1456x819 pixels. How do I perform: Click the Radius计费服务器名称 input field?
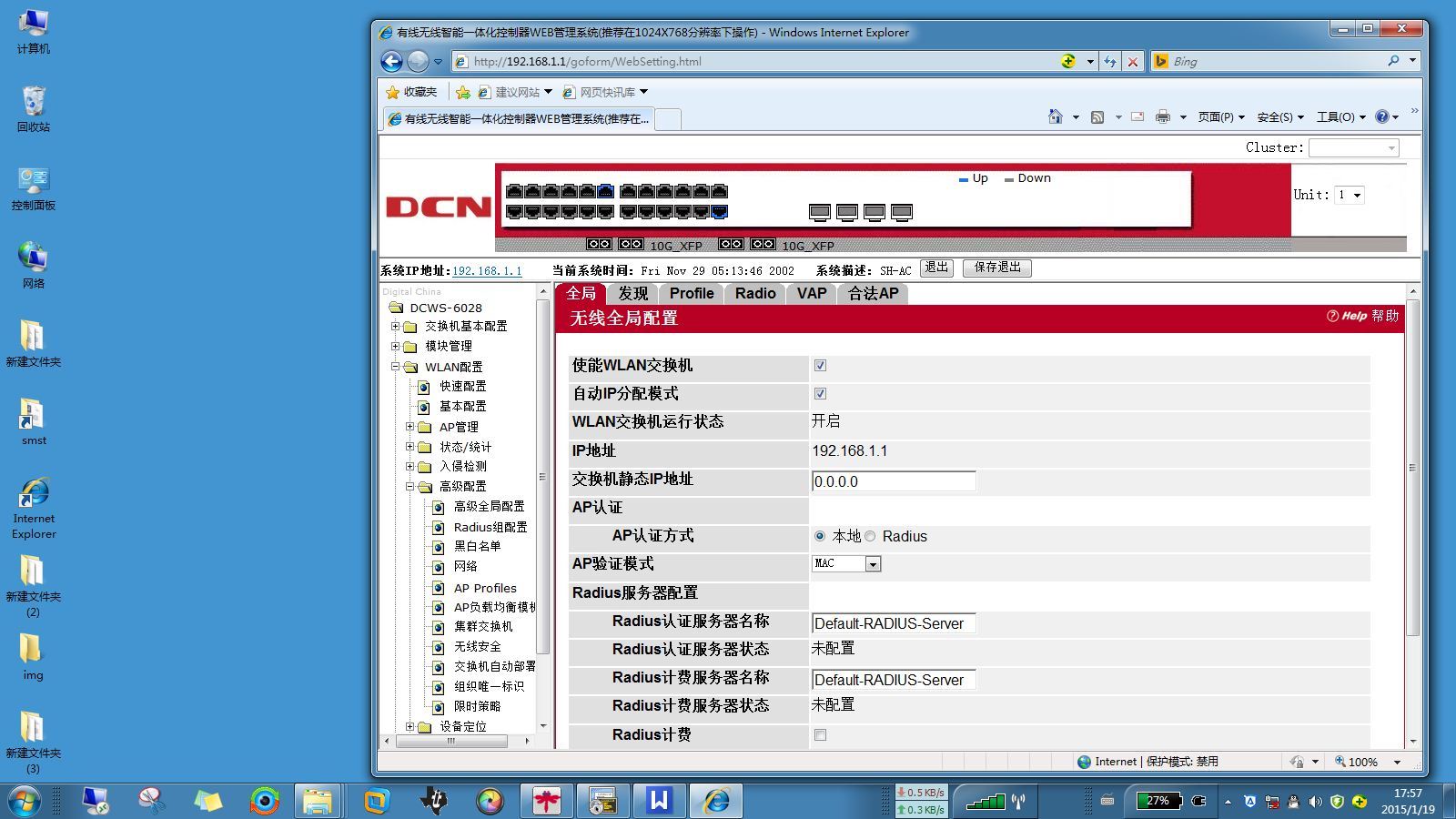coord(894,680)
